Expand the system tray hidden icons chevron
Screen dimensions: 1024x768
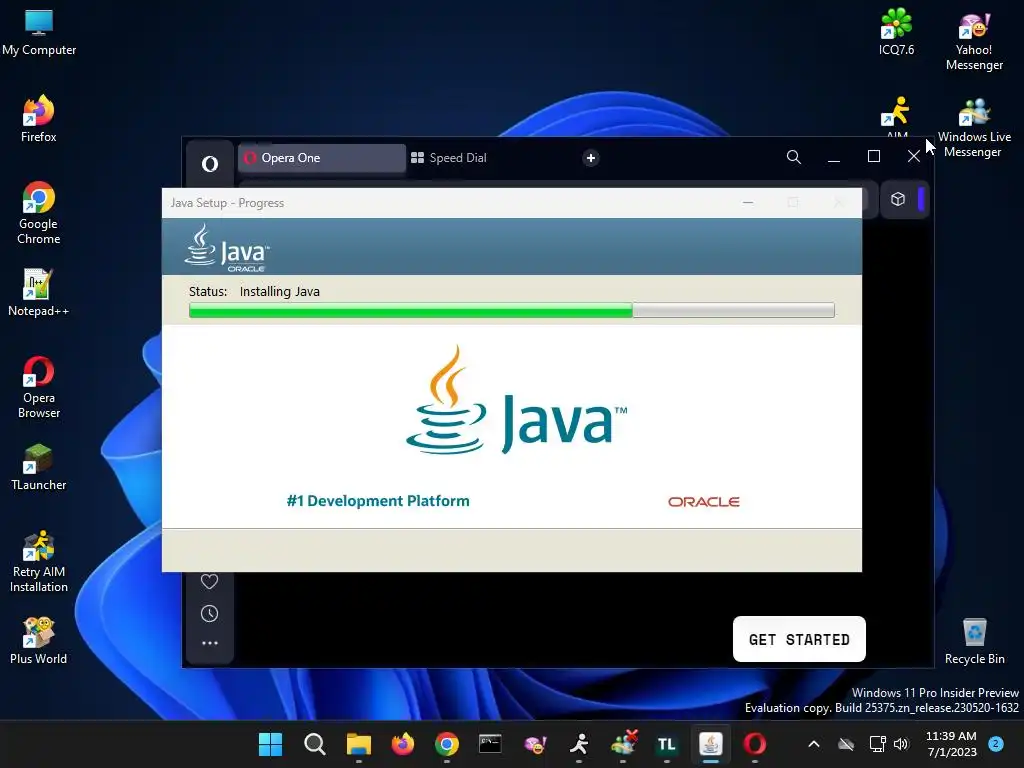point(814,744)
